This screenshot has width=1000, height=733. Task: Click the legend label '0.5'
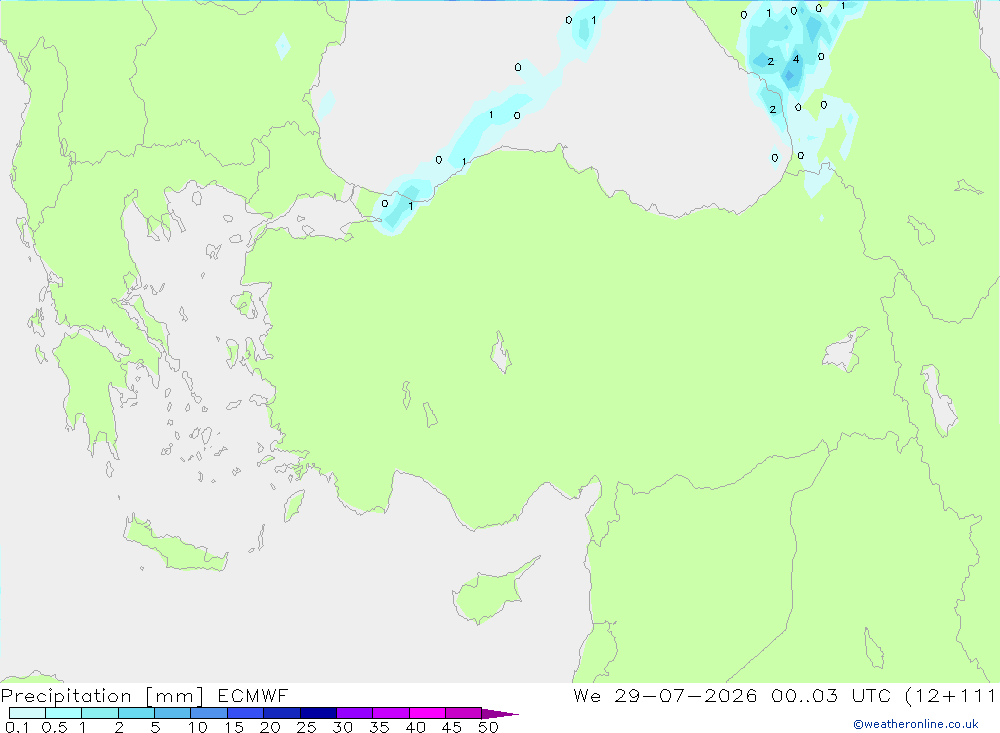point(54,727)
